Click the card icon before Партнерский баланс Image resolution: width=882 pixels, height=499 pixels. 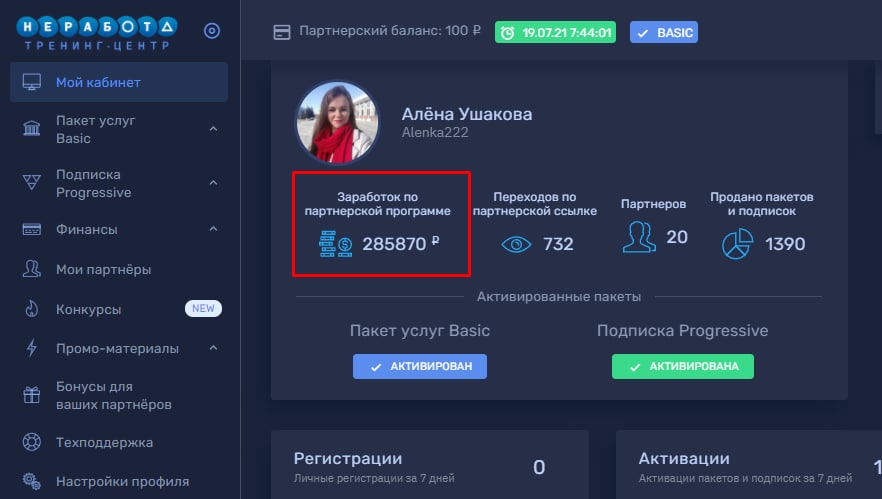point(282,32)
